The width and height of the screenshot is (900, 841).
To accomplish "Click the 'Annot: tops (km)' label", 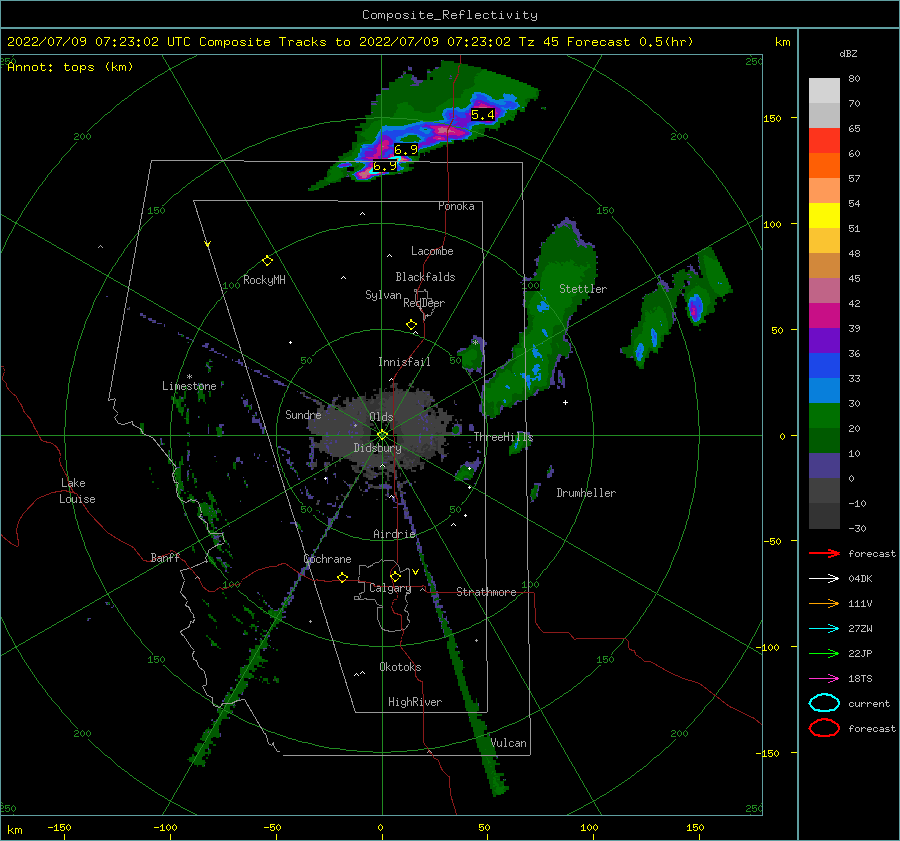I will (x=70, y=67).
